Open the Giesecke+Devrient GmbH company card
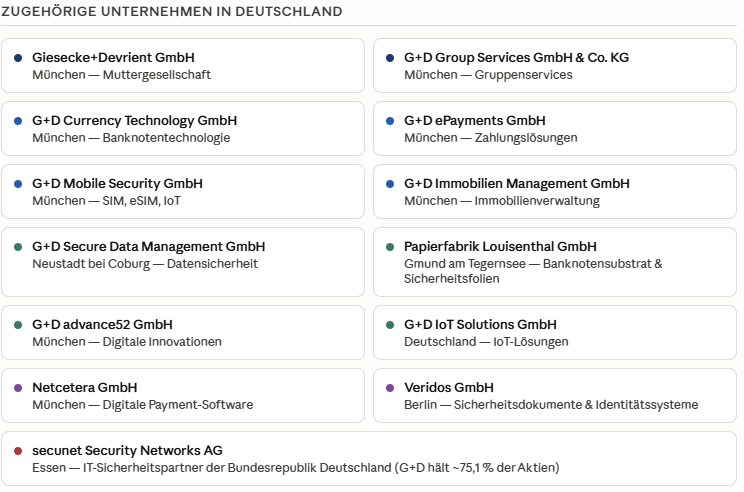Screen dimensions: 744x492 point(183,65)
